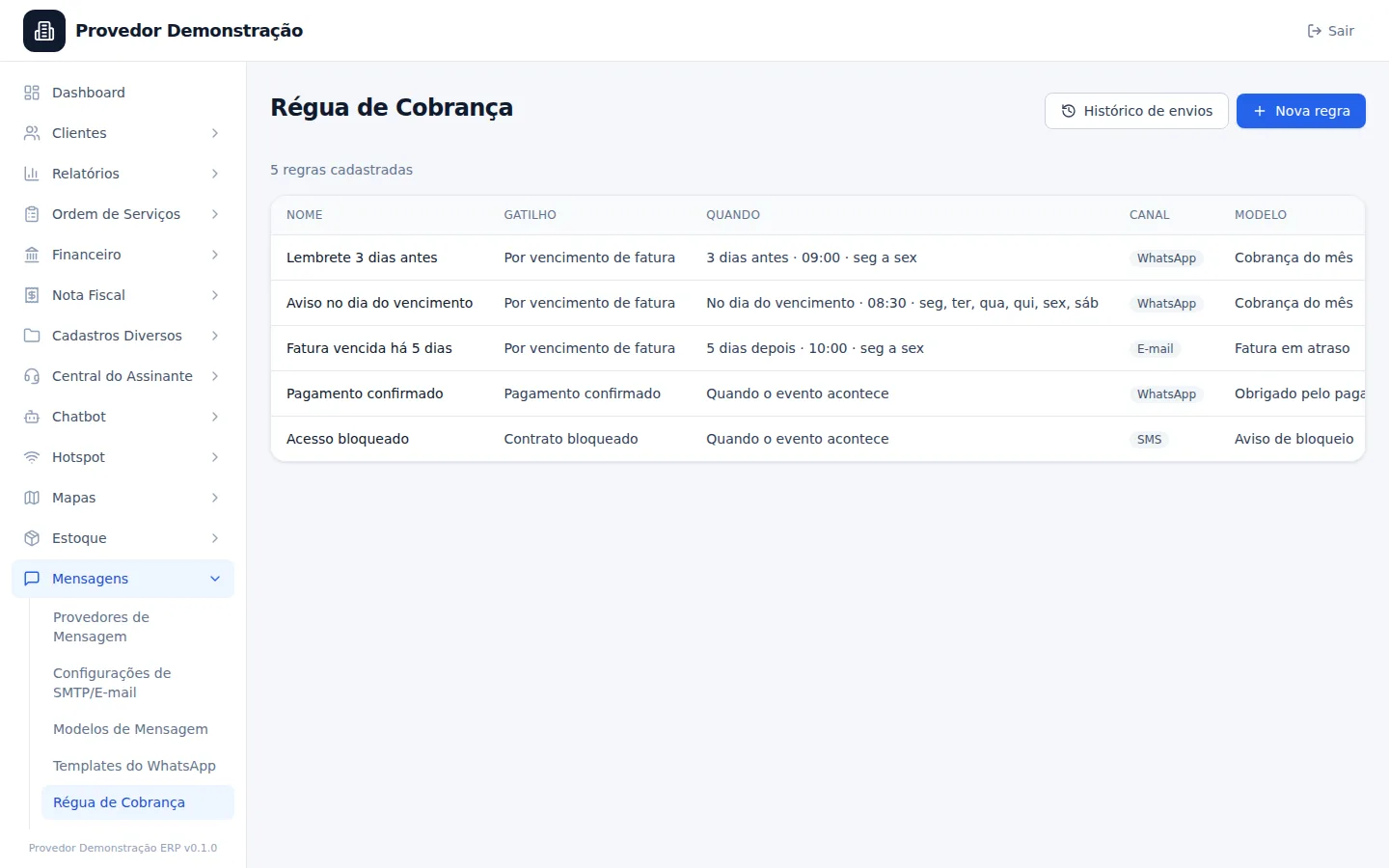The height and width of the screenshot is (868, 1389).
Task: Open Configurações de SMTP/E-mail page
Action: click(138, 683)
